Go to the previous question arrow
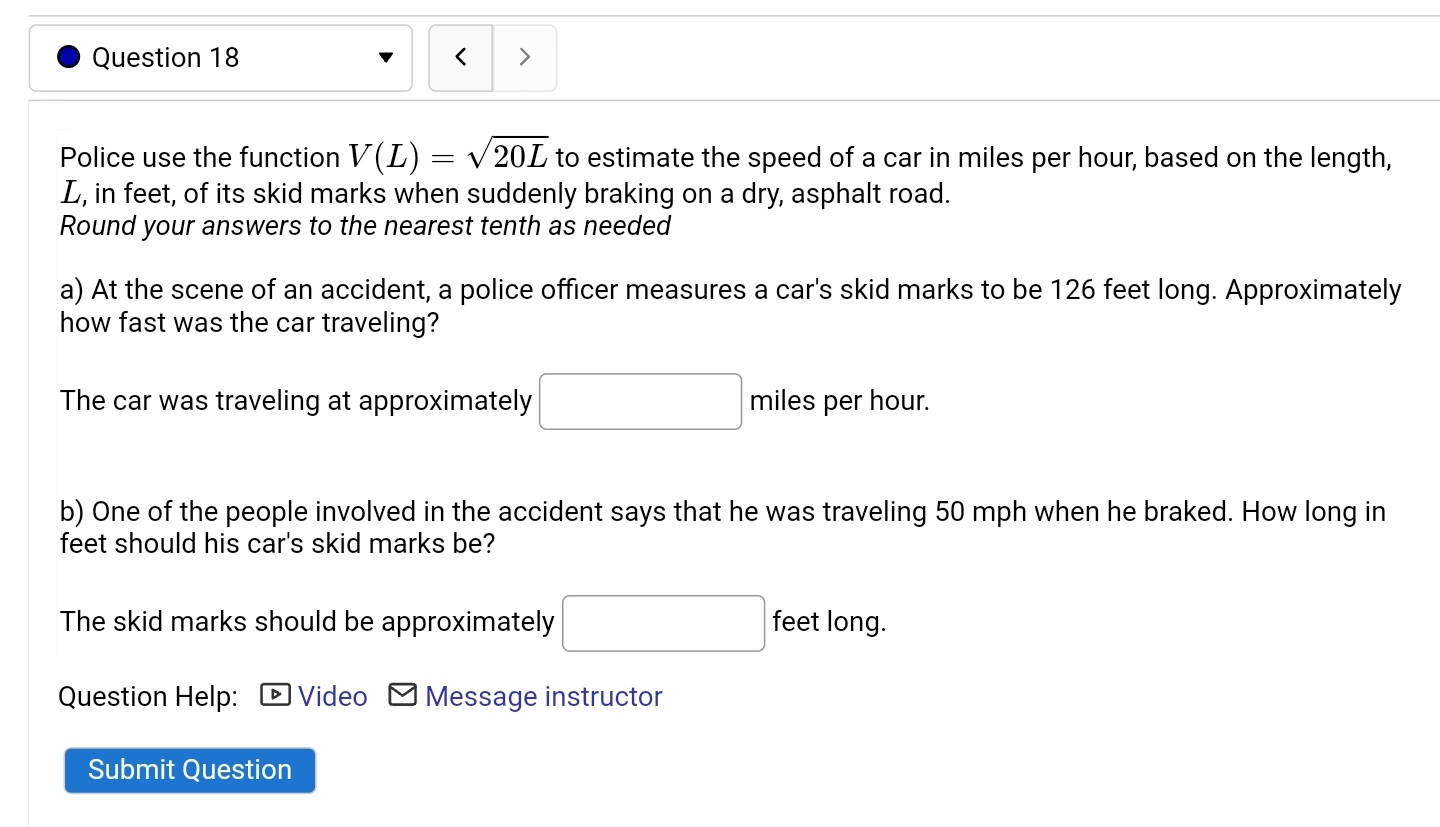Image resolution: width=1440 pixels, height=827 pixels. [461, 58]
